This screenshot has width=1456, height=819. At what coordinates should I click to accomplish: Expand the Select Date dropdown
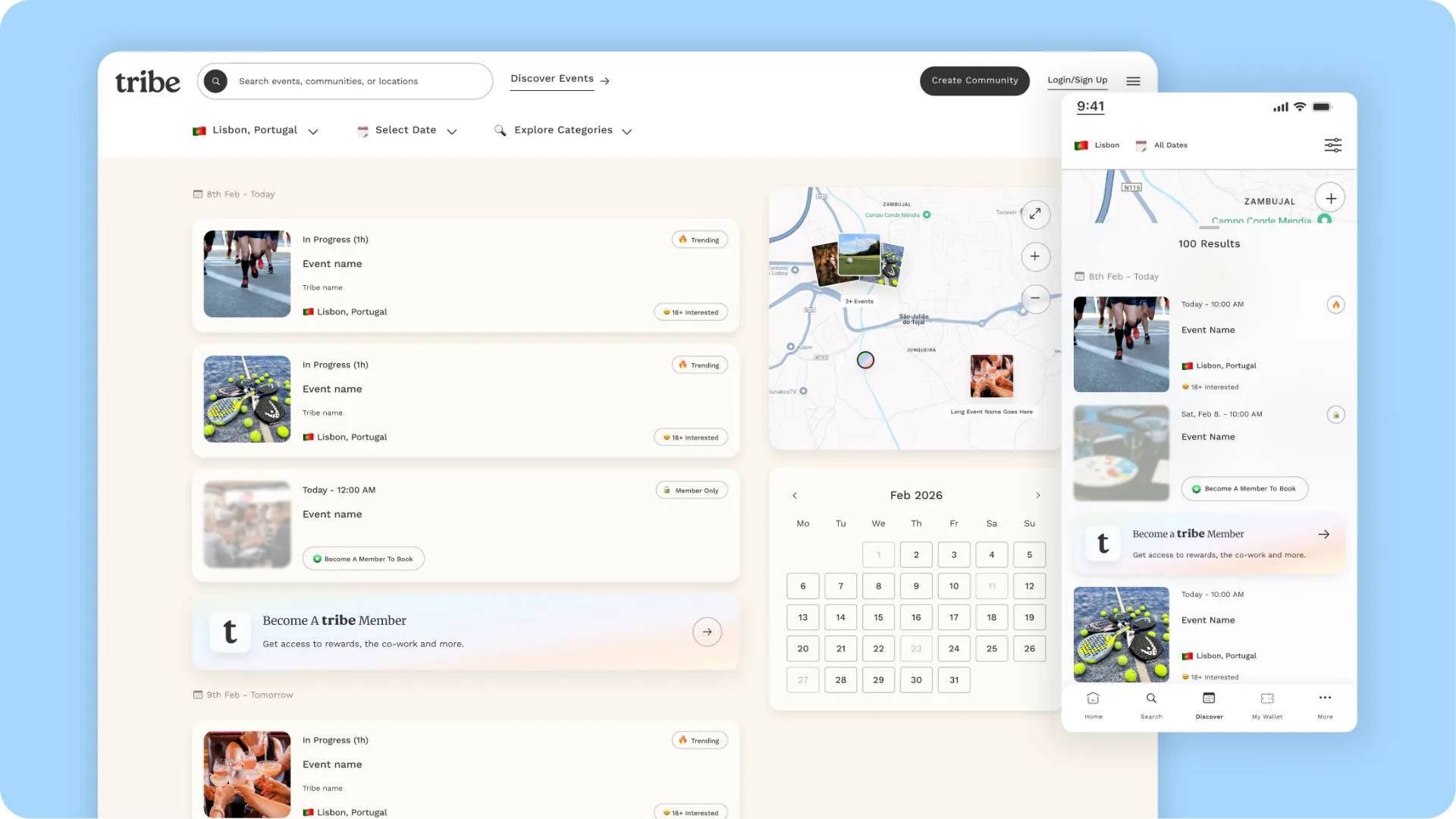pyautogui.click(x=407, y=130)
